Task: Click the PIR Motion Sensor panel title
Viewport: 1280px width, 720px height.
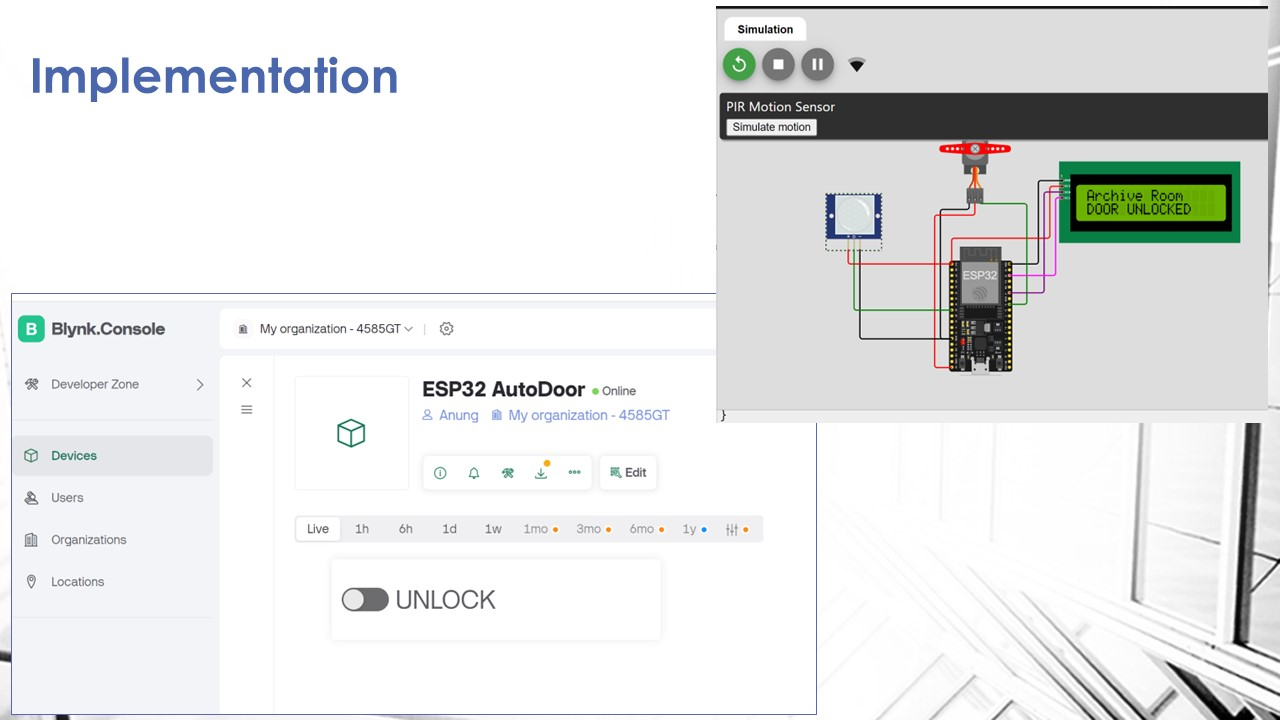Action: [x=780, y=107]
